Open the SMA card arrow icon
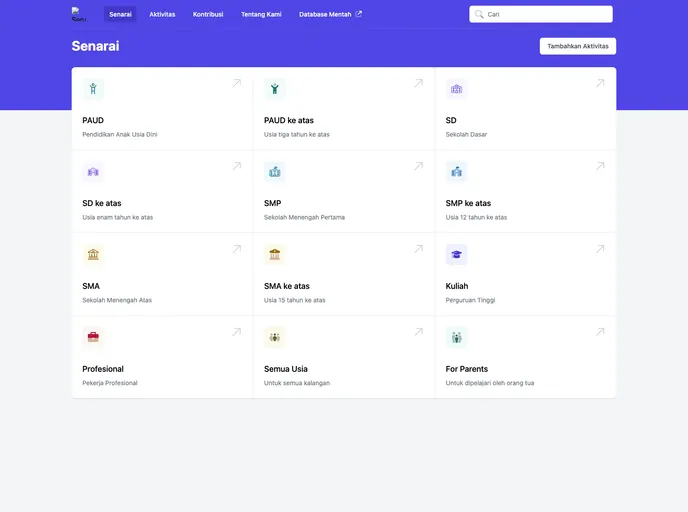 click(237, 249)
